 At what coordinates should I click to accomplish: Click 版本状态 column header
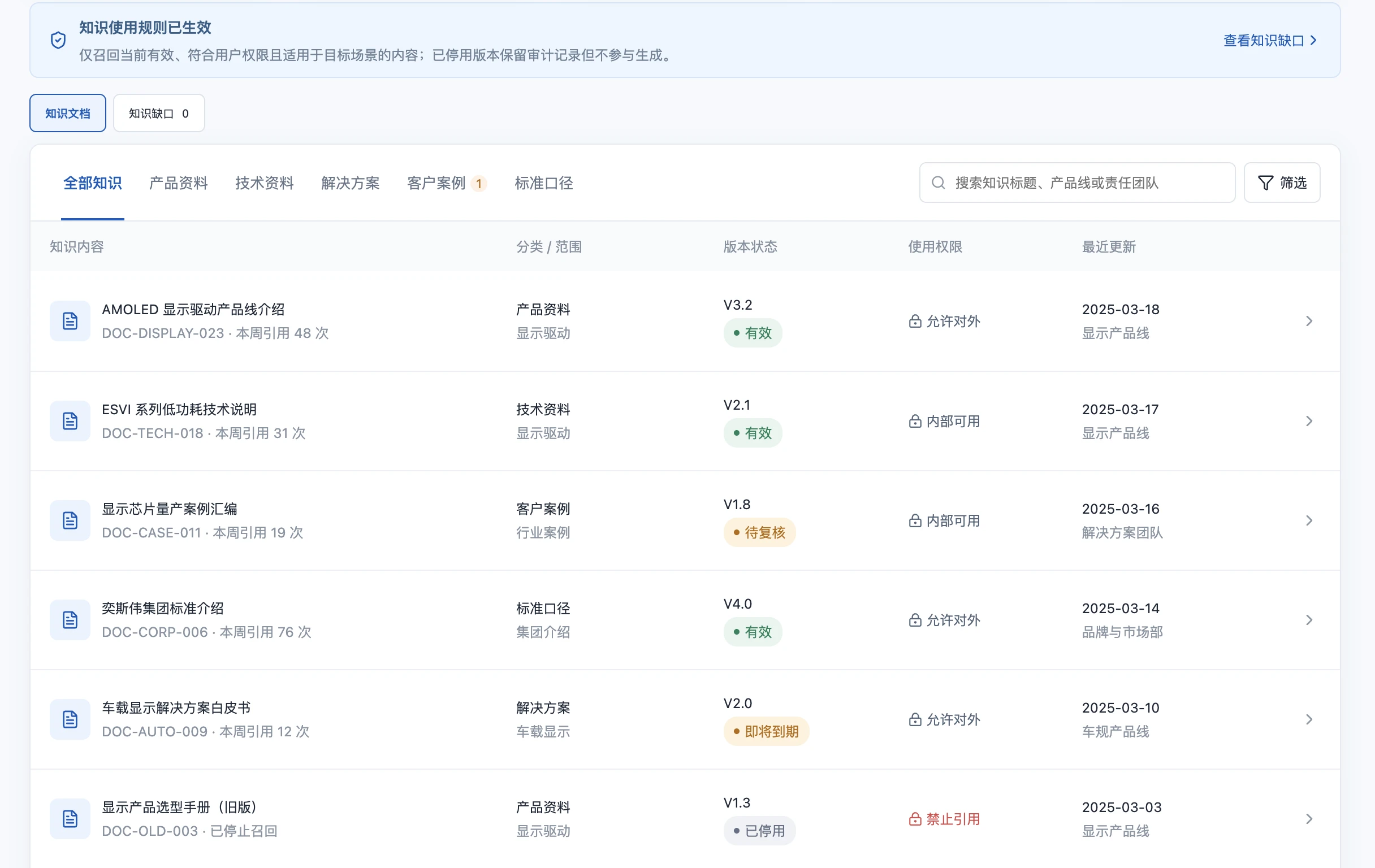coord(750,246)
